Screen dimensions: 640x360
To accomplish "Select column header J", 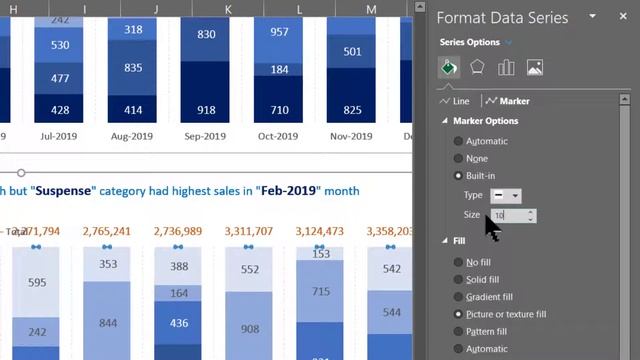I will click(x=156, y=9).
